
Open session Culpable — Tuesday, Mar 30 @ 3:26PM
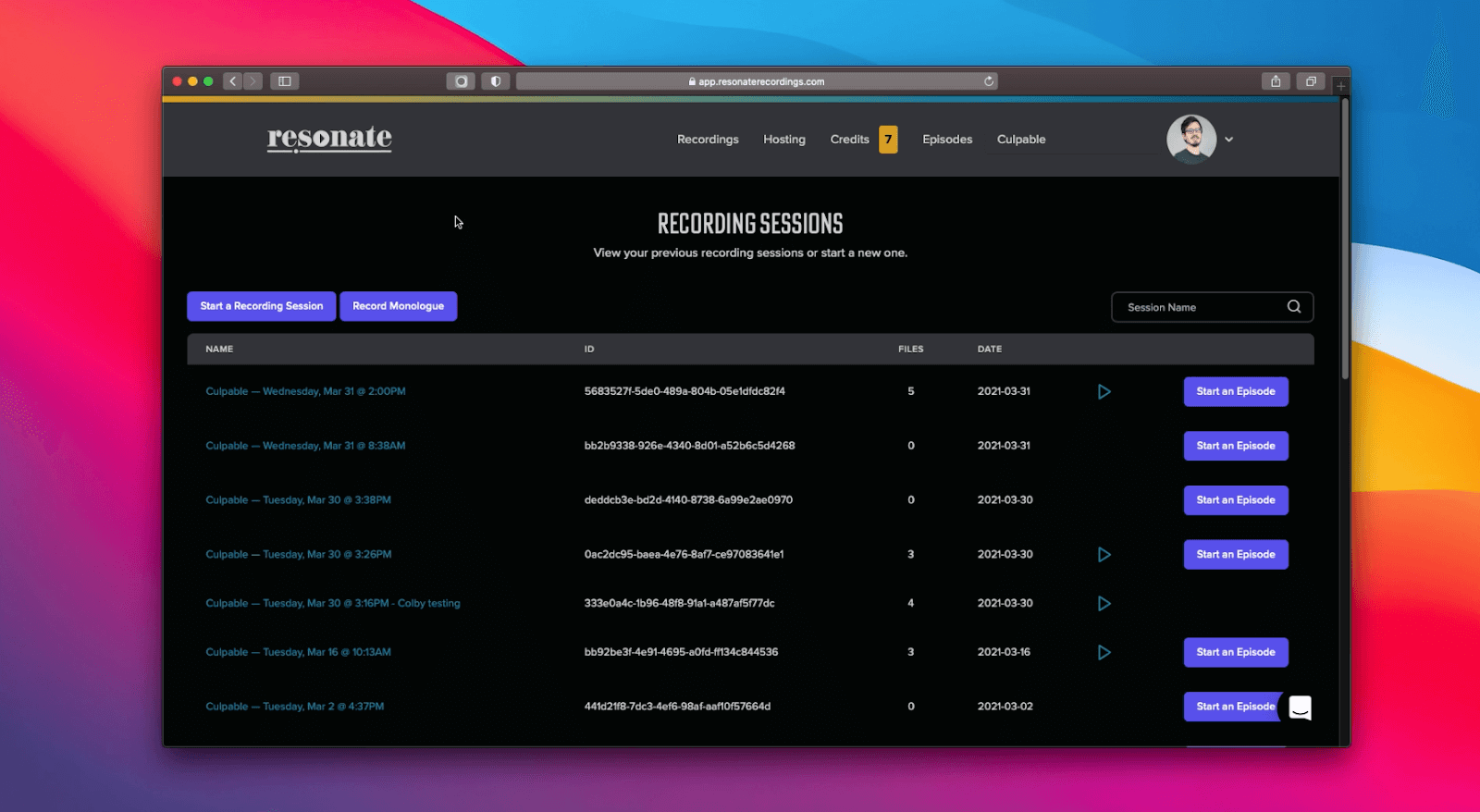[x=298, y=555]
